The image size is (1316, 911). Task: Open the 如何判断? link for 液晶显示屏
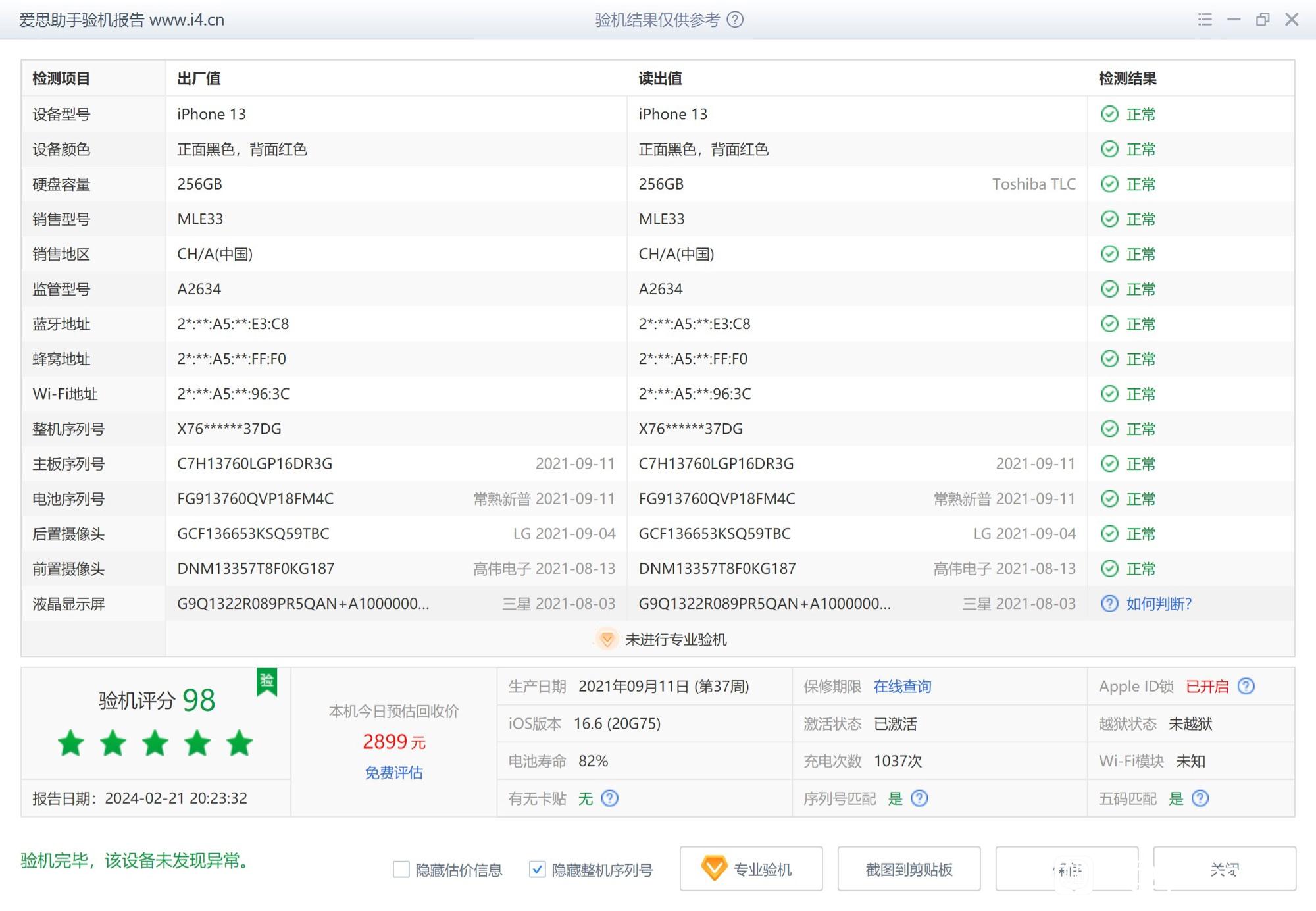pyautogui.click(x=1159, y=604)
